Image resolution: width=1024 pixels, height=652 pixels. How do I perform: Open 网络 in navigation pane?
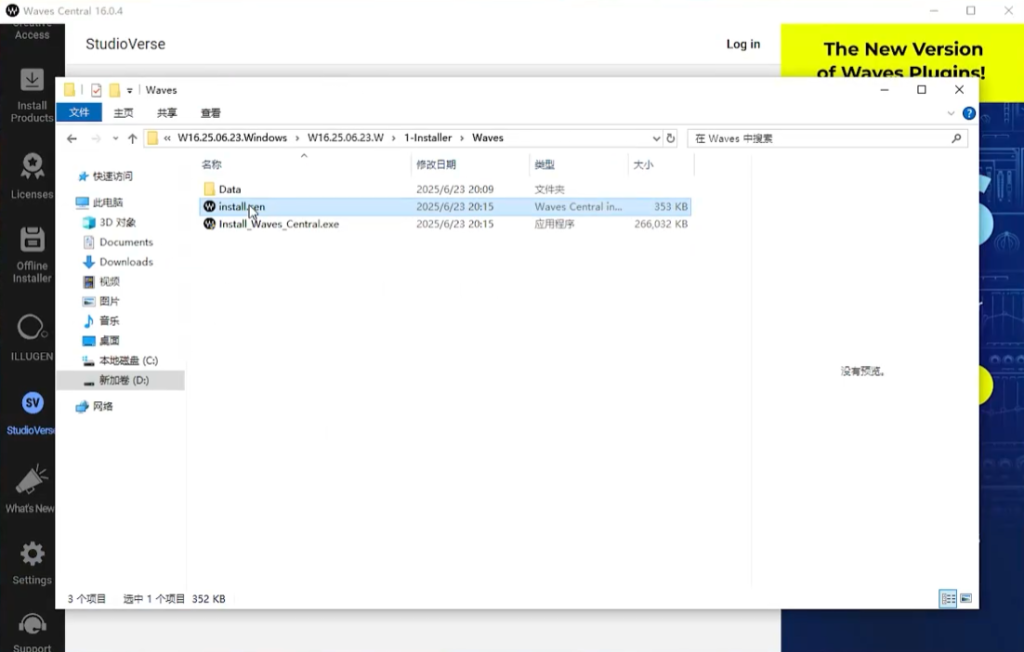103,406
